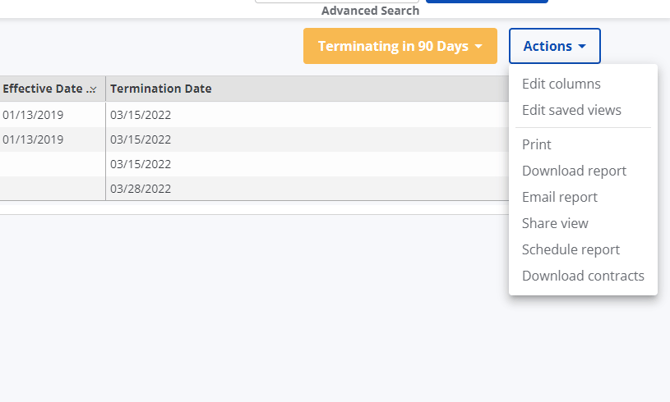Select Download report menu item
This screenshot has height=402, width=670.
coord(574,171)
